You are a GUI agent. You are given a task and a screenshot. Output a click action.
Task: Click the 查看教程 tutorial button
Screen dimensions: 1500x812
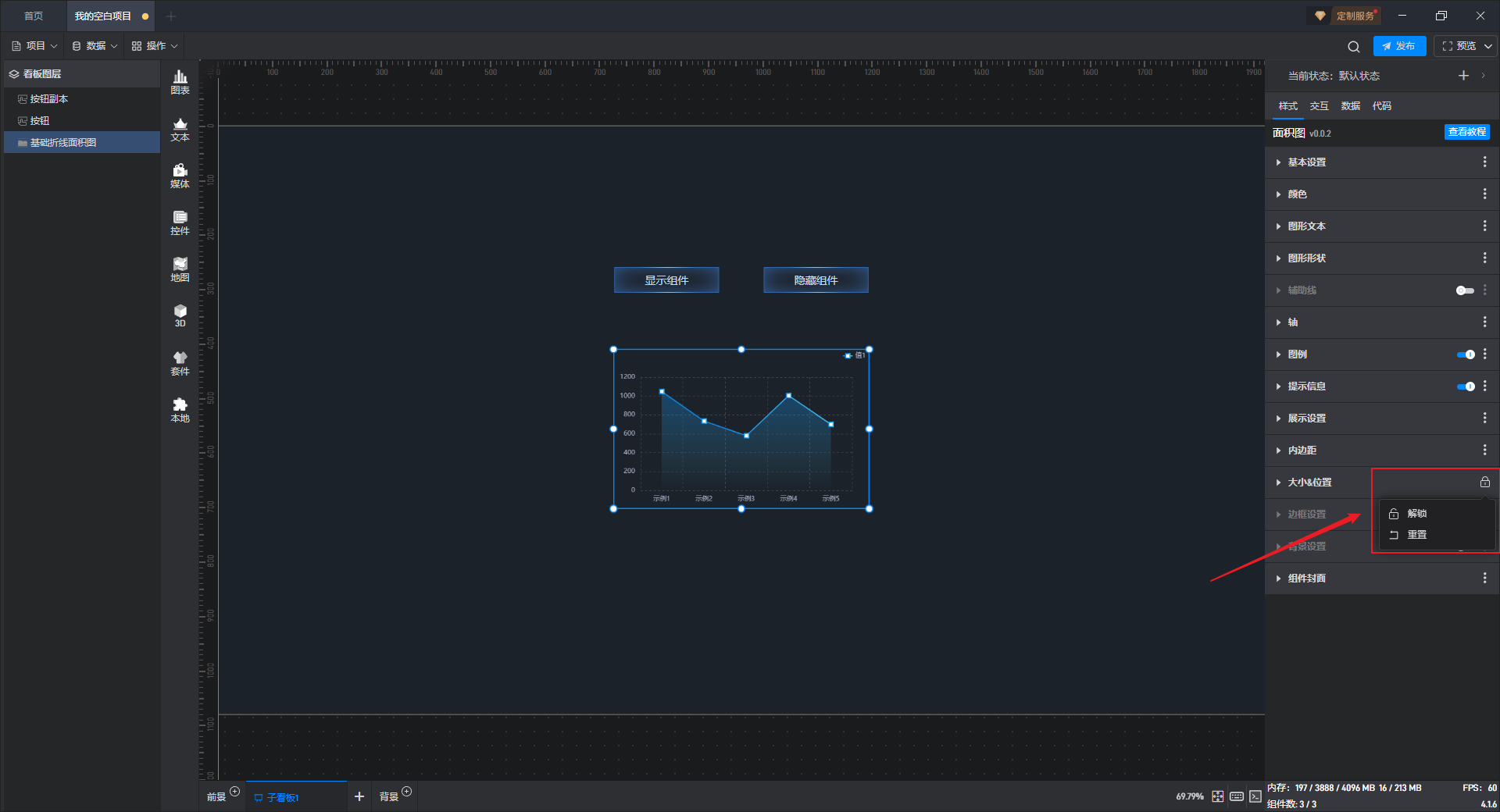click(x=1466, y=132)
